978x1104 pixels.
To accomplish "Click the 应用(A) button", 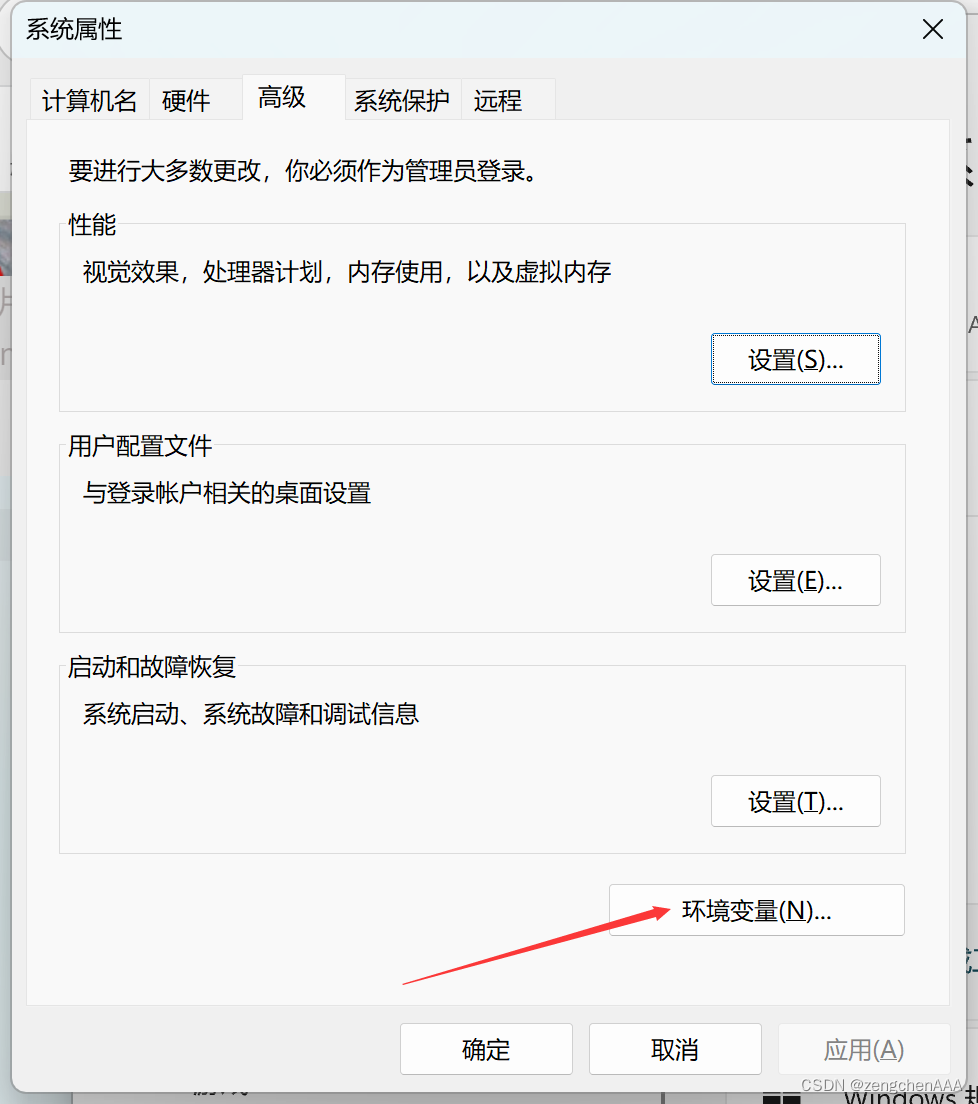I will tap(864, 1049).
